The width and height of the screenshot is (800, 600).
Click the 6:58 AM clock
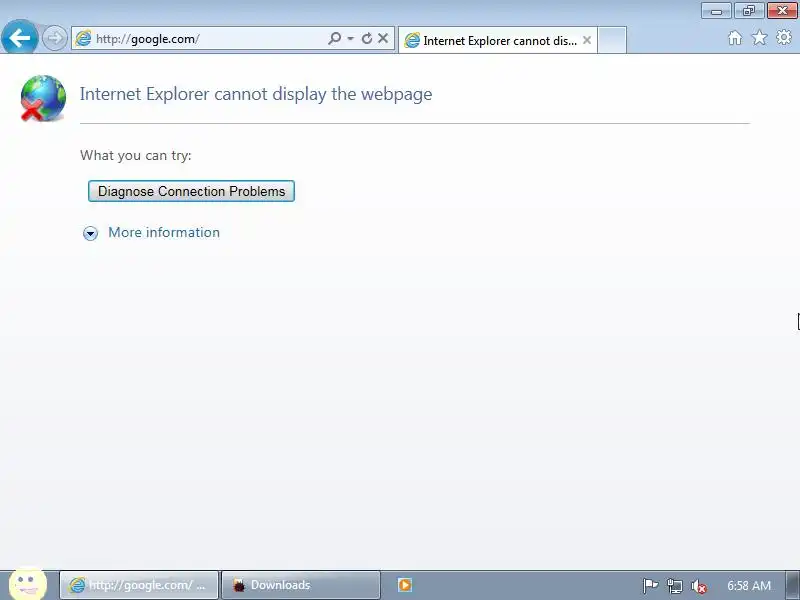(x=748, y=585)
